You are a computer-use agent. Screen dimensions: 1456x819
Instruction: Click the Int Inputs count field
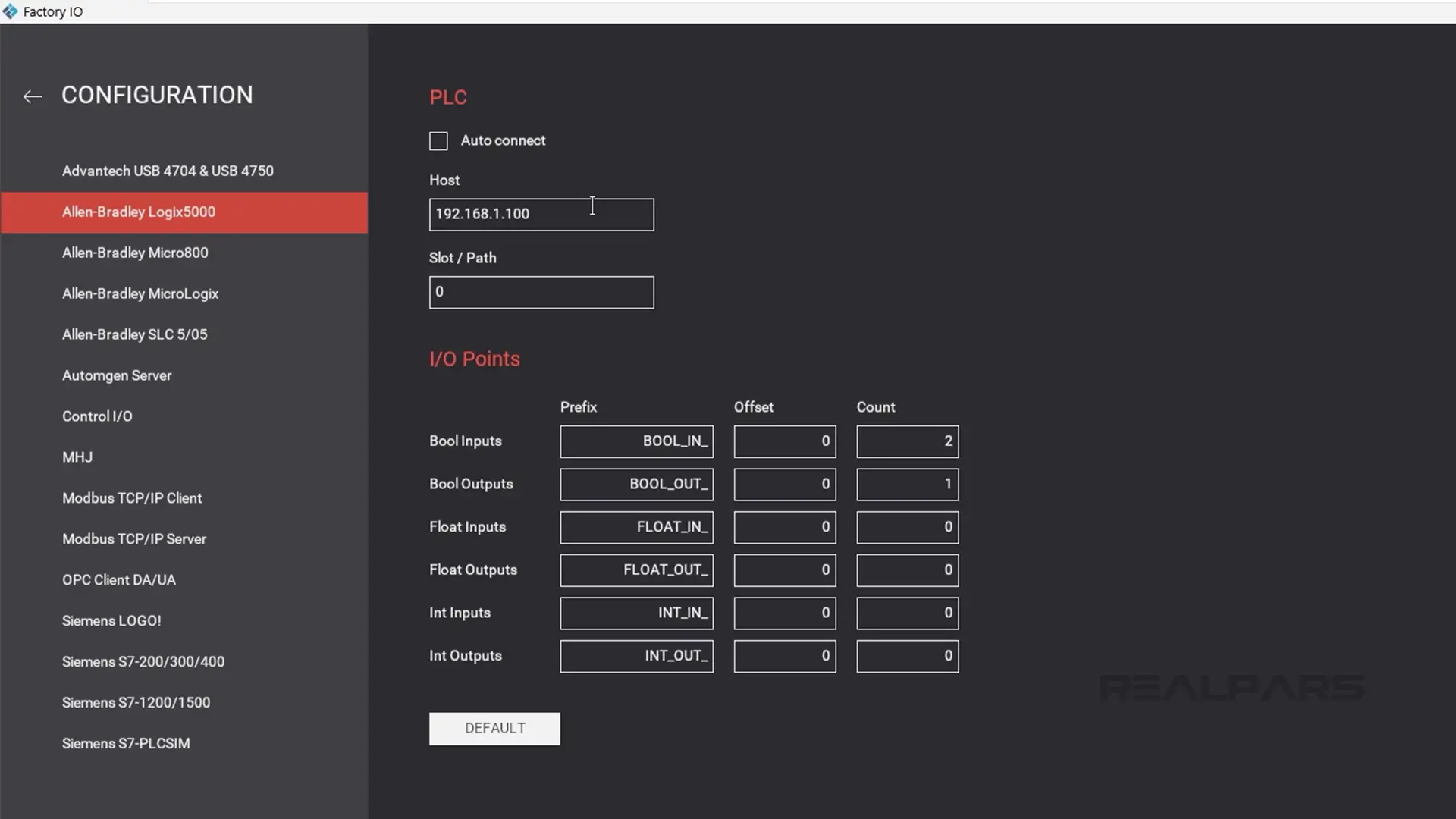[908, 613]
